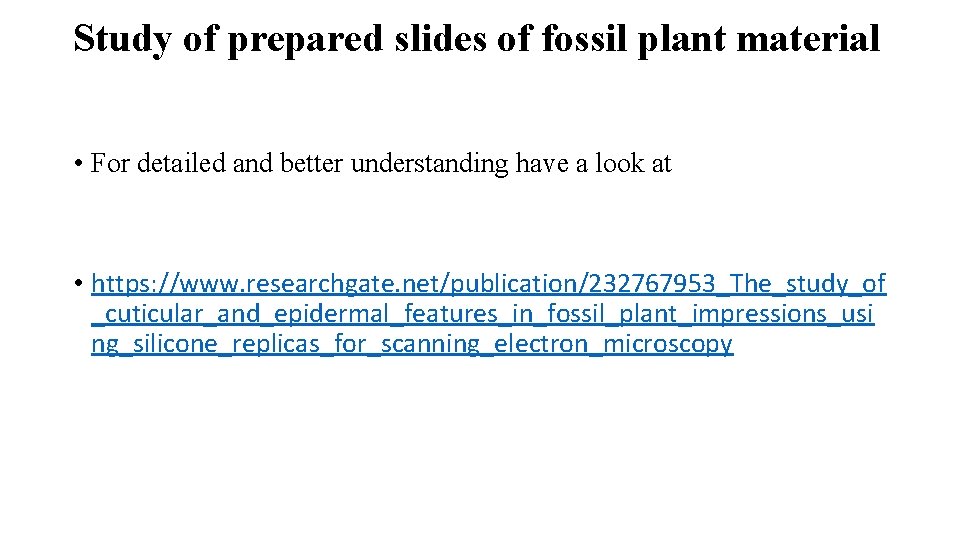Screen dimensions: 960x540
Task: Click the link line ending 'electron_microscopy'
Action: pos(411,344)
